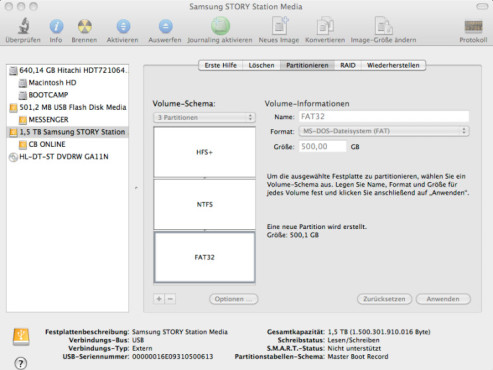The height and width of the screenshot is (370, 493).
Task: Click the Master Boot Record value
Action: [x=358, y=357]
